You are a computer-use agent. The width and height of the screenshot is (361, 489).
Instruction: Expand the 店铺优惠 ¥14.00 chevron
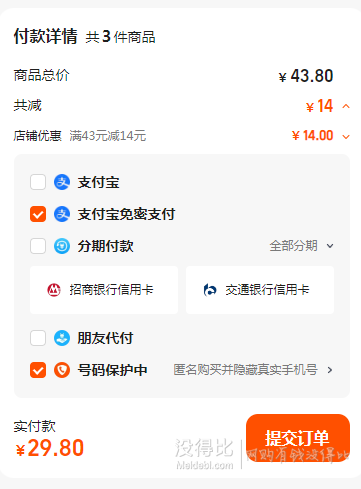(346, 136)
